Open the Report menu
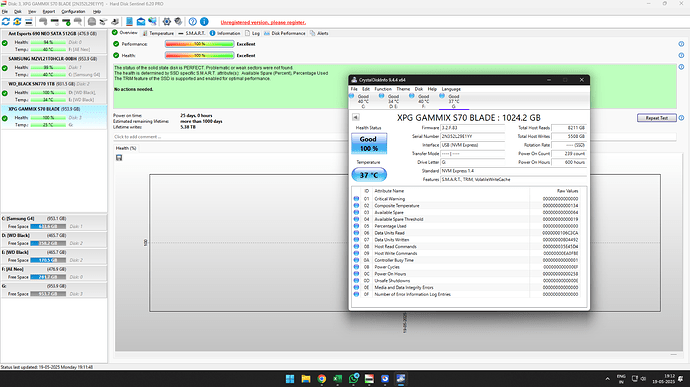The width and height of the screenshot is (690, 387). tap(49, 11)
